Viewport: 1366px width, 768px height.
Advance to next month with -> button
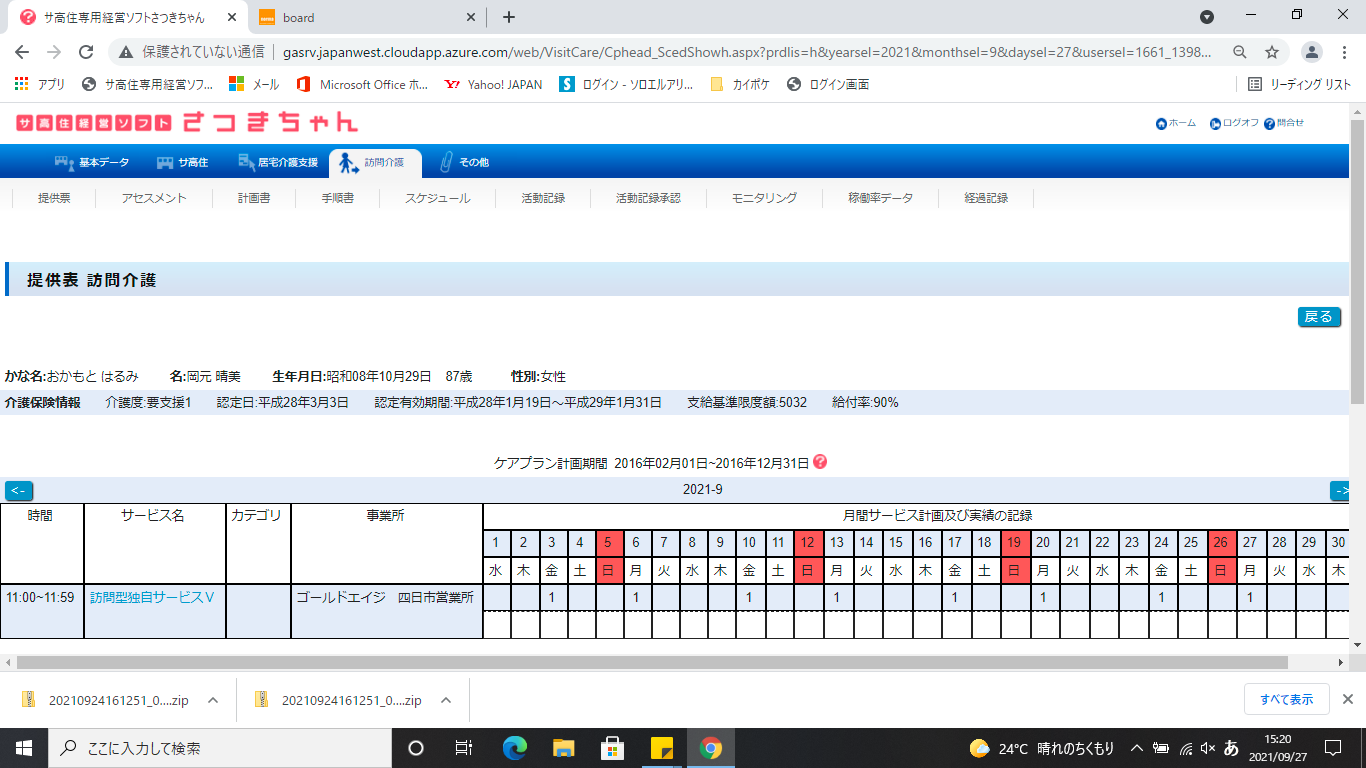(x=1340, y=490)
